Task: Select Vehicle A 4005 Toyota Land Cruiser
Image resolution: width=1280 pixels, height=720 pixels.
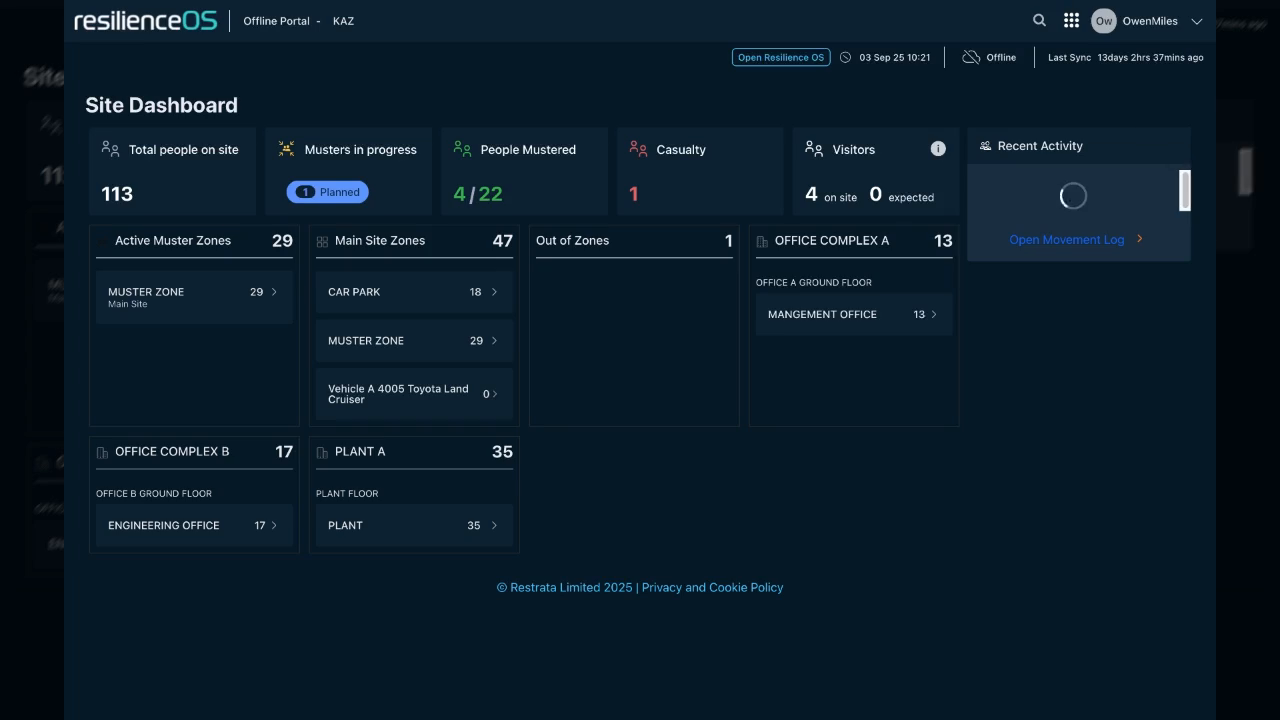Action: (x=414, y=394)
